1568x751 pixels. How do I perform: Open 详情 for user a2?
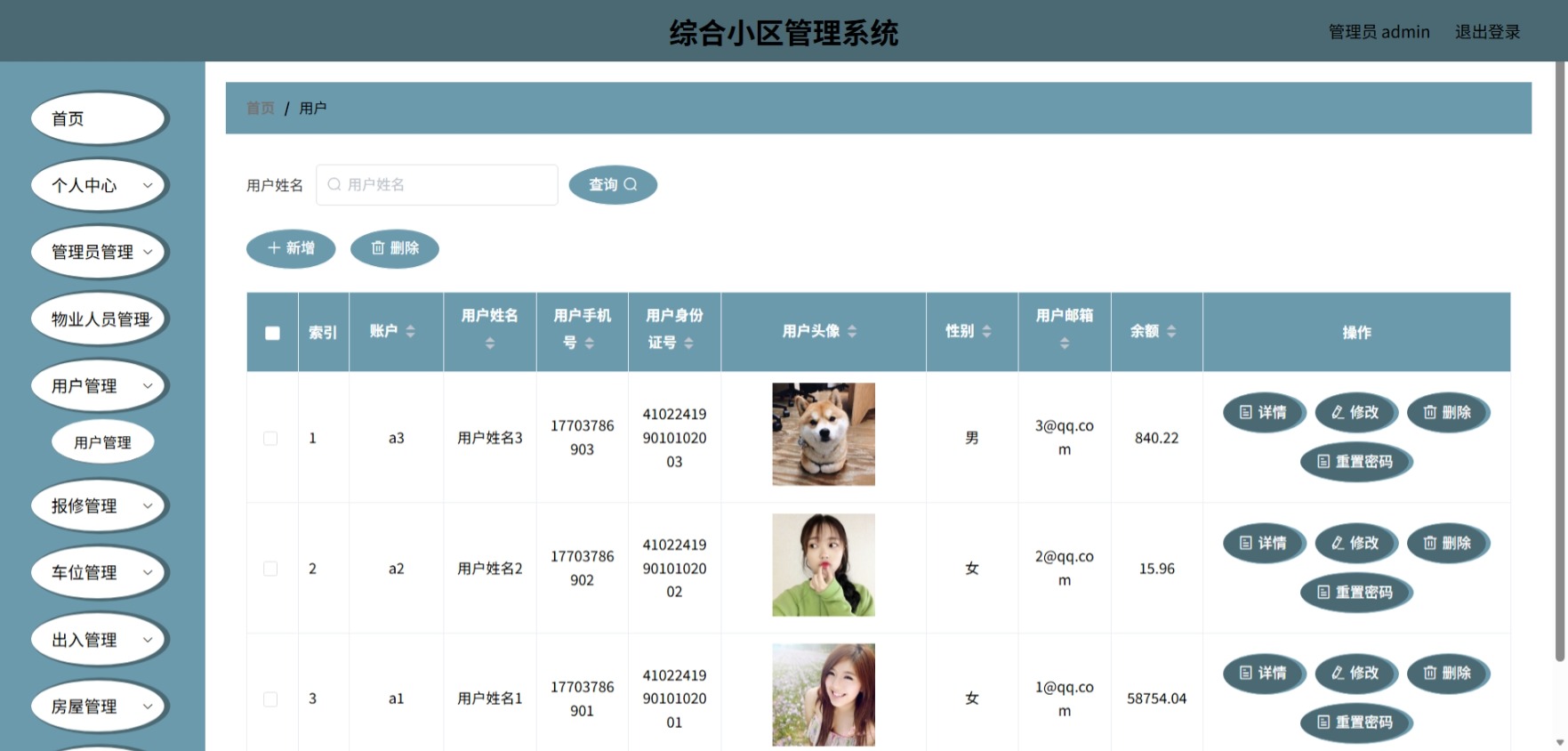(1264, 543)
